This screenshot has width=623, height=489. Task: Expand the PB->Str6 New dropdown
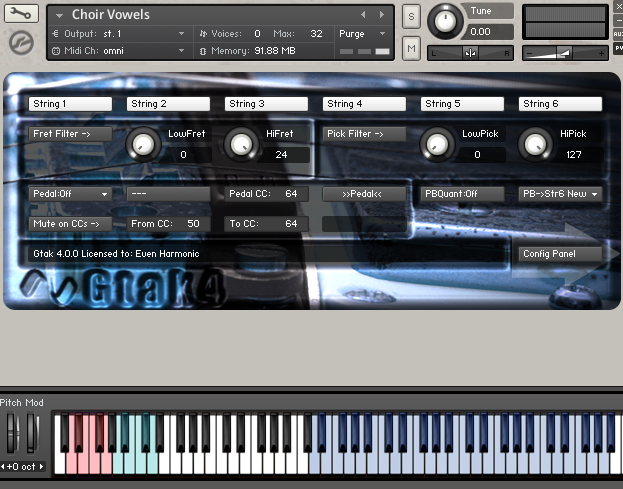tap(560, 194)
